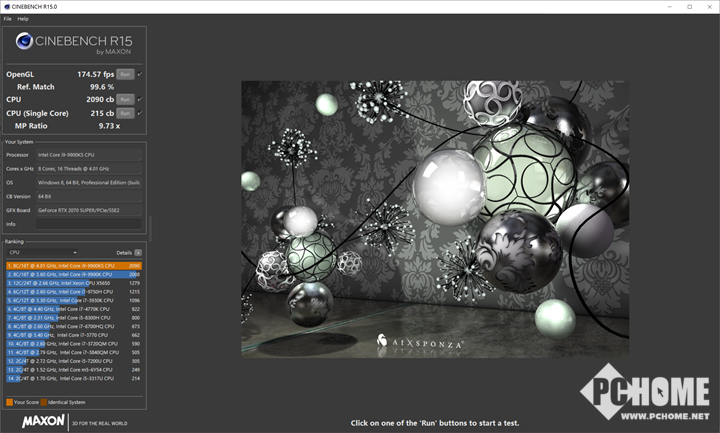Screen dimensions: 720x433
Task: Maximize the Cinebench window
Action: pyautogui.click(x=688, y=6)
